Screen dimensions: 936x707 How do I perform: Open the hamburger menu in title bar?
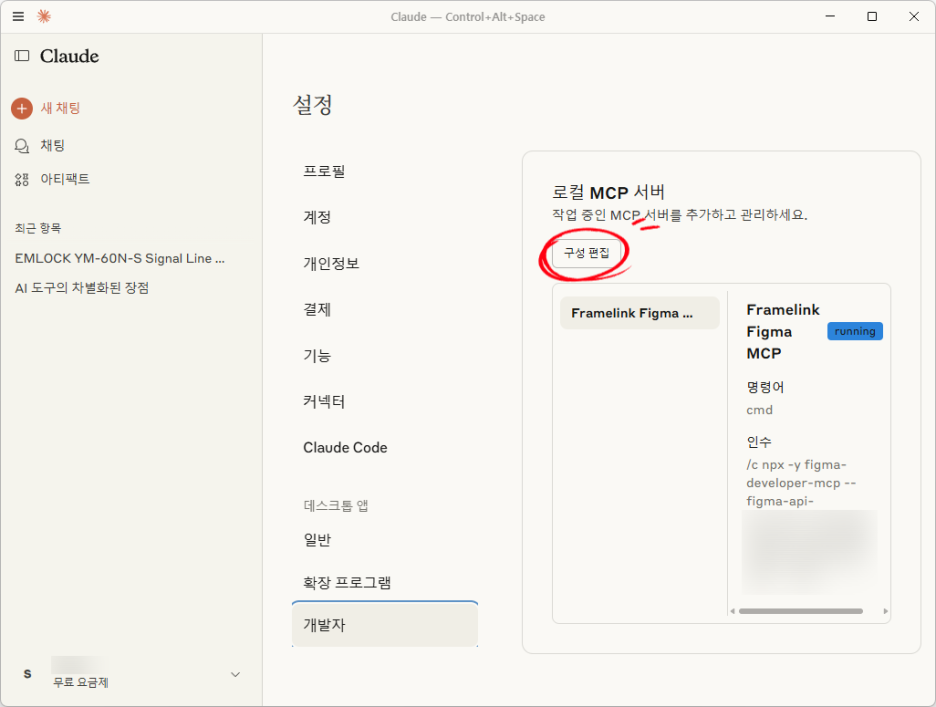(x=19, y=17)
